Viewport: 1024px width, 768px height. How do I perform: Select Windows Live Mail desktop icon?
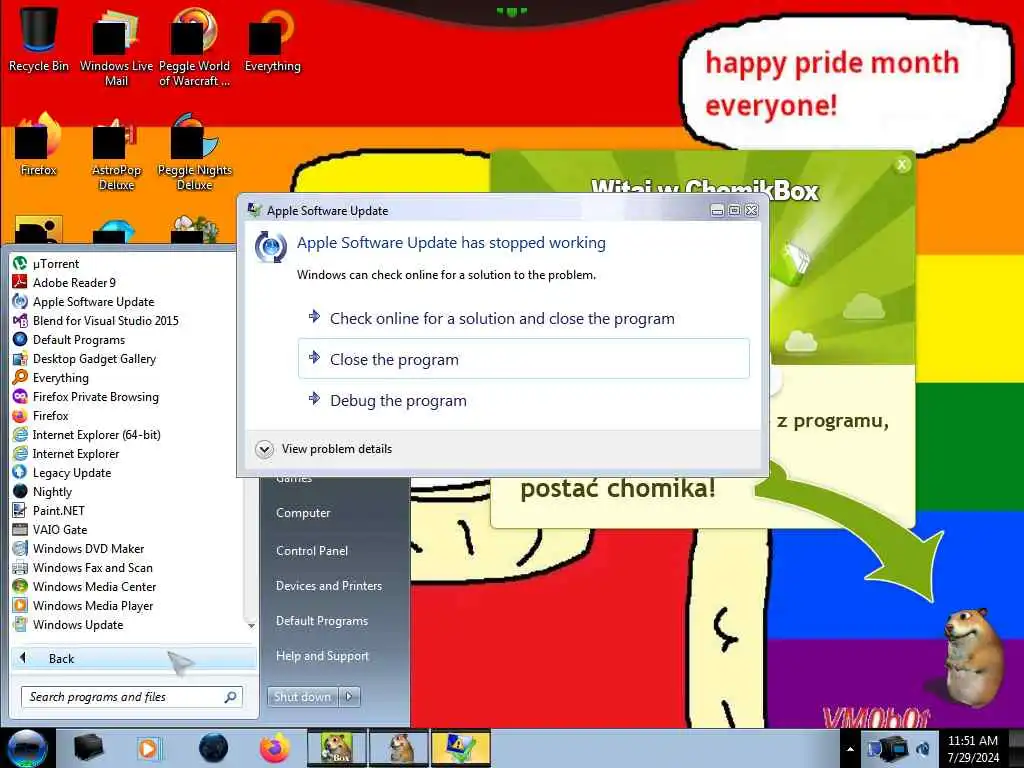tap(116, 46)
